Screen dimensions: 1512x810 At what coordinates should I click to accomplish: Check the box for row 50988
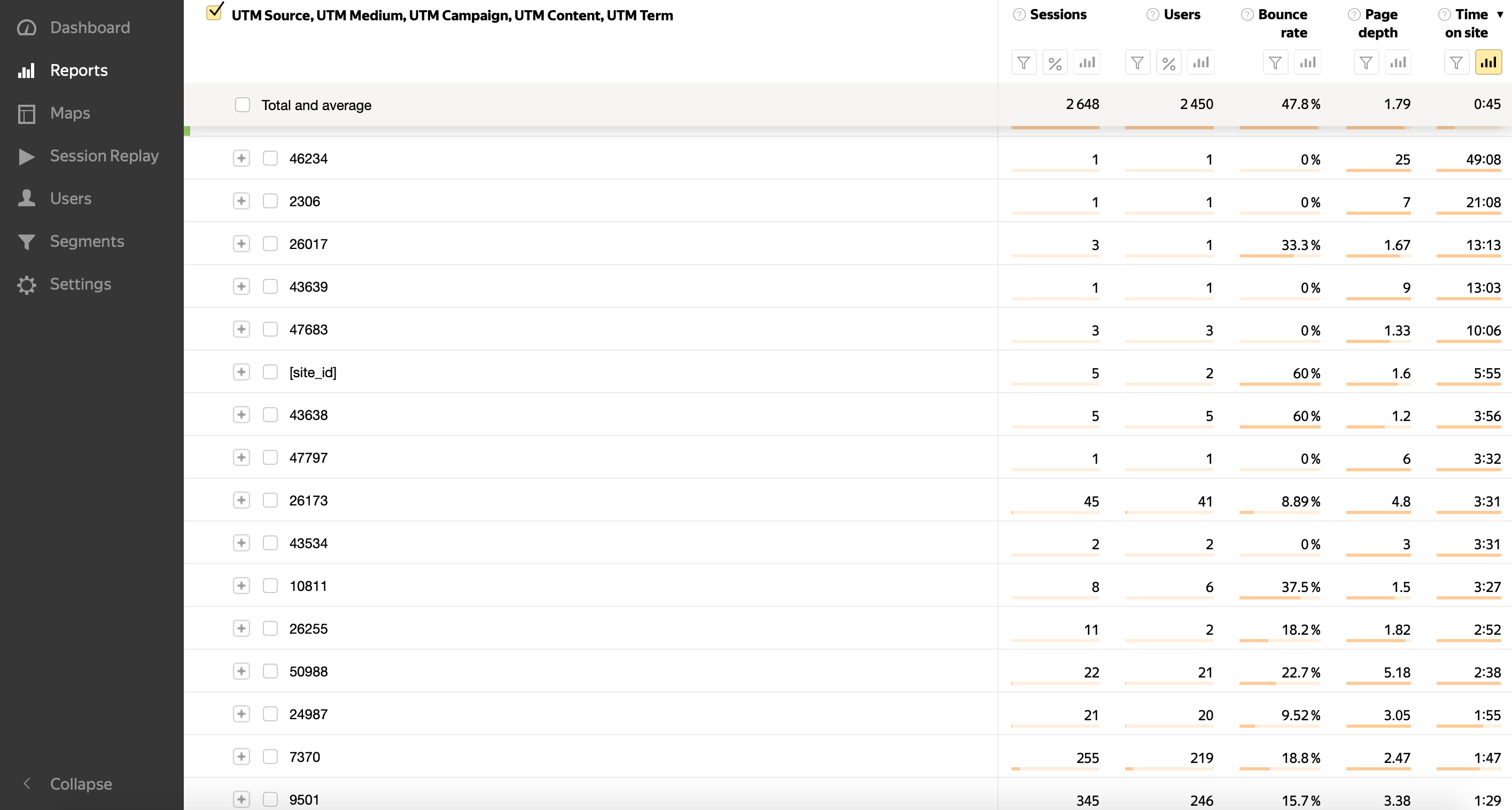point(270,672)
